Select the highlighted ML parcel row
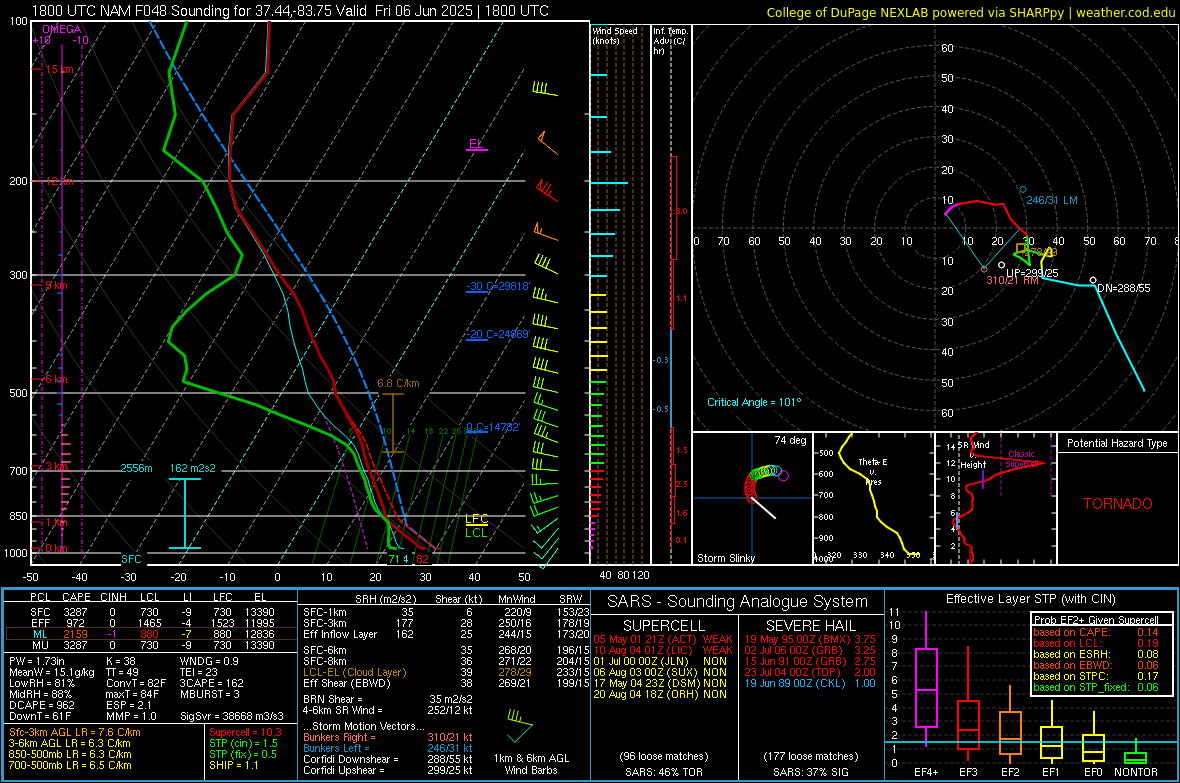 151,634
